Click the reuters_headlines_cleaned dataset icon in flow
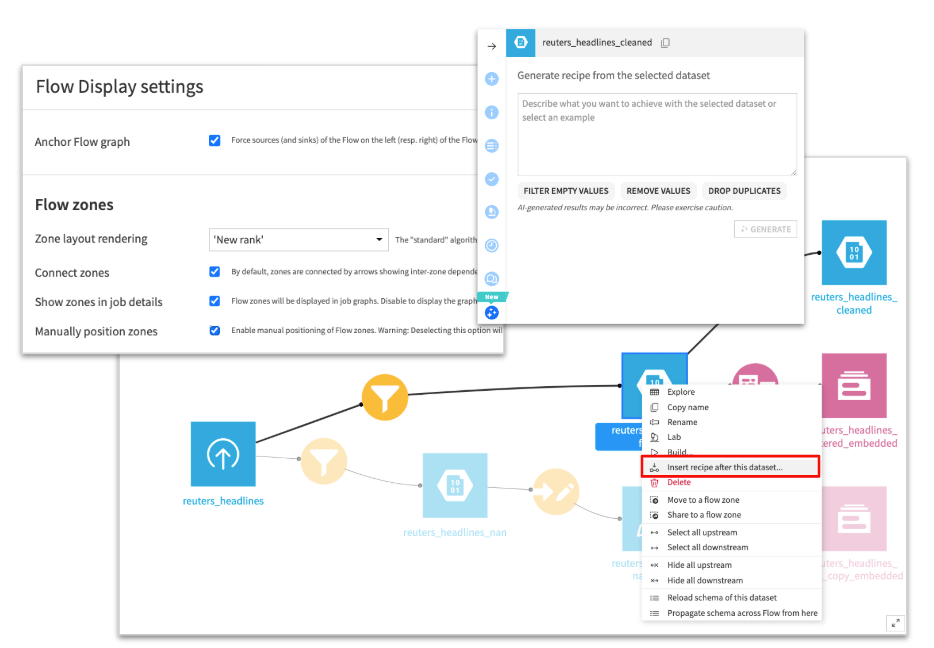 point(854,253)
